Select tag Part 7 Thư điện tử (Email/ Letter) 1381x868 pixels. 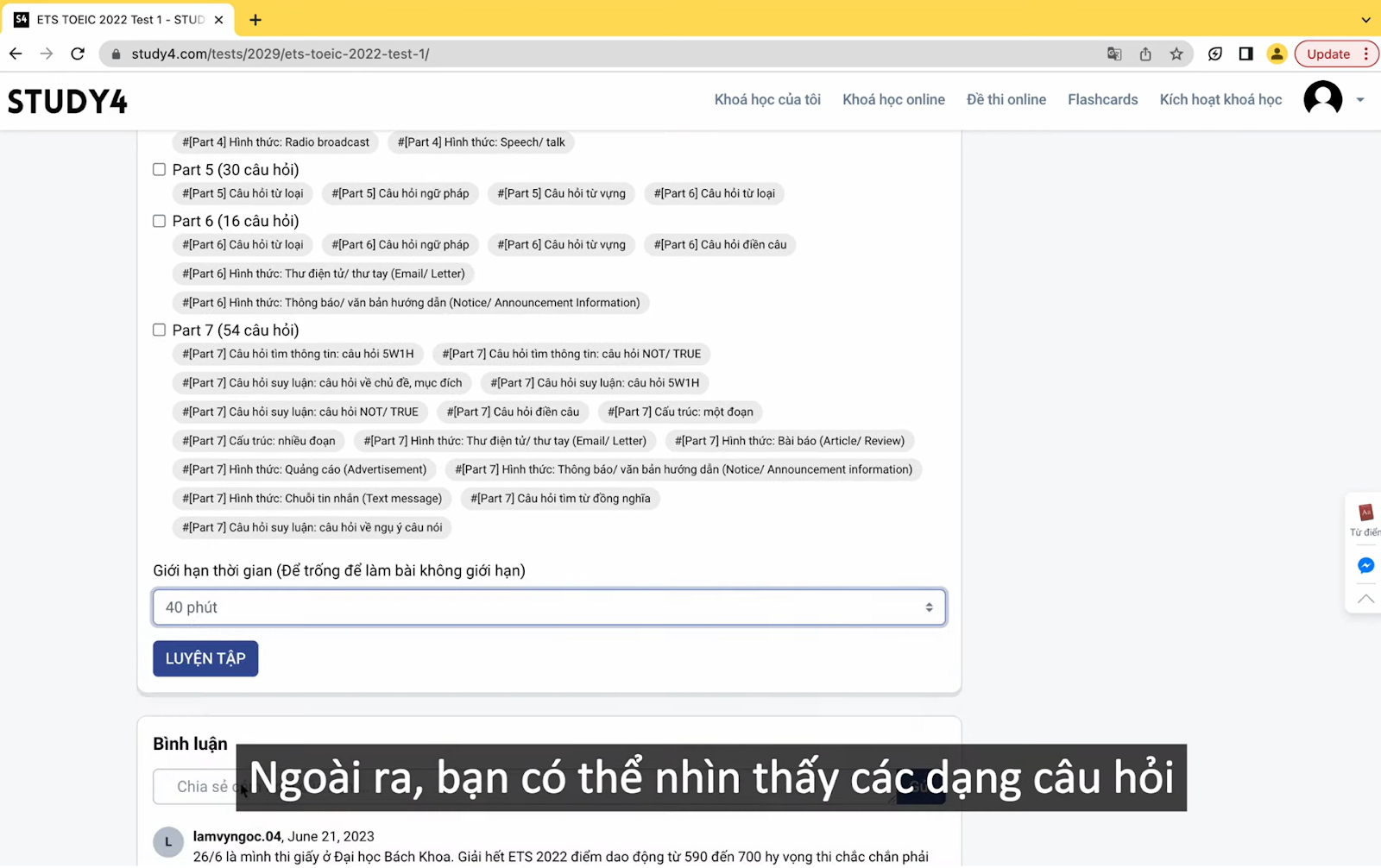(x=505, y=441)
